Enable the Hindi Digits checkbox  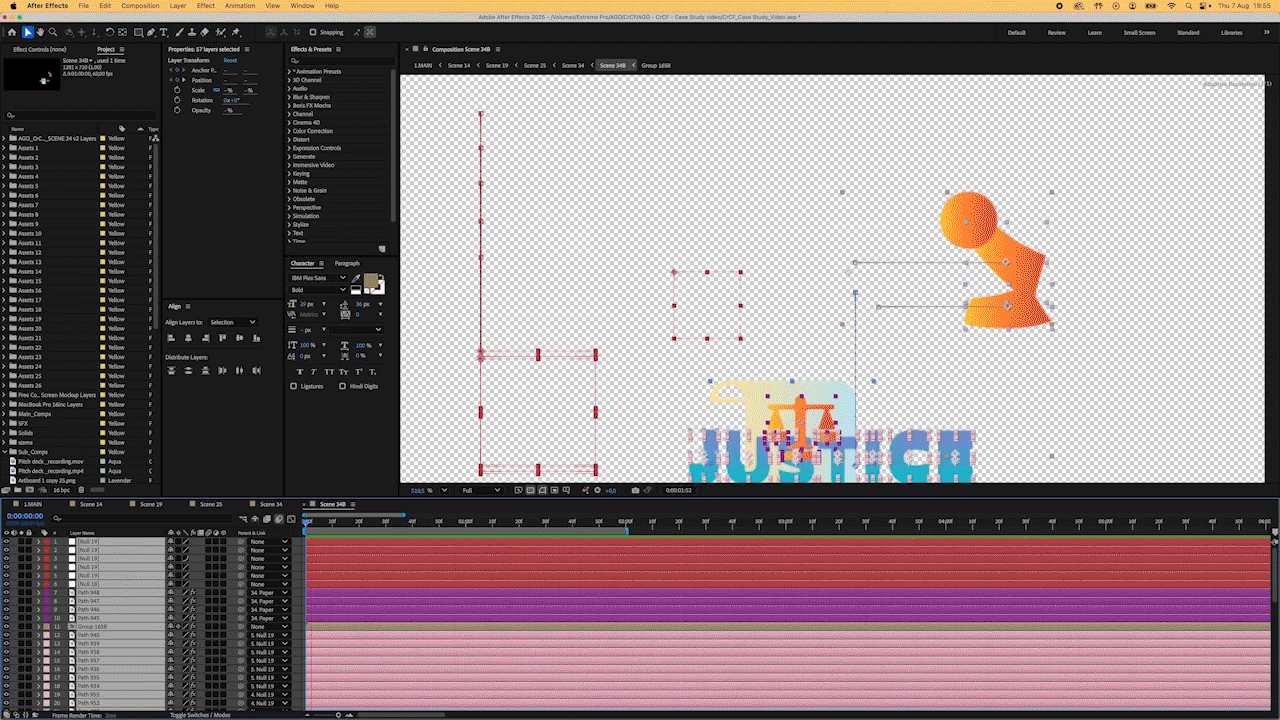342,386
